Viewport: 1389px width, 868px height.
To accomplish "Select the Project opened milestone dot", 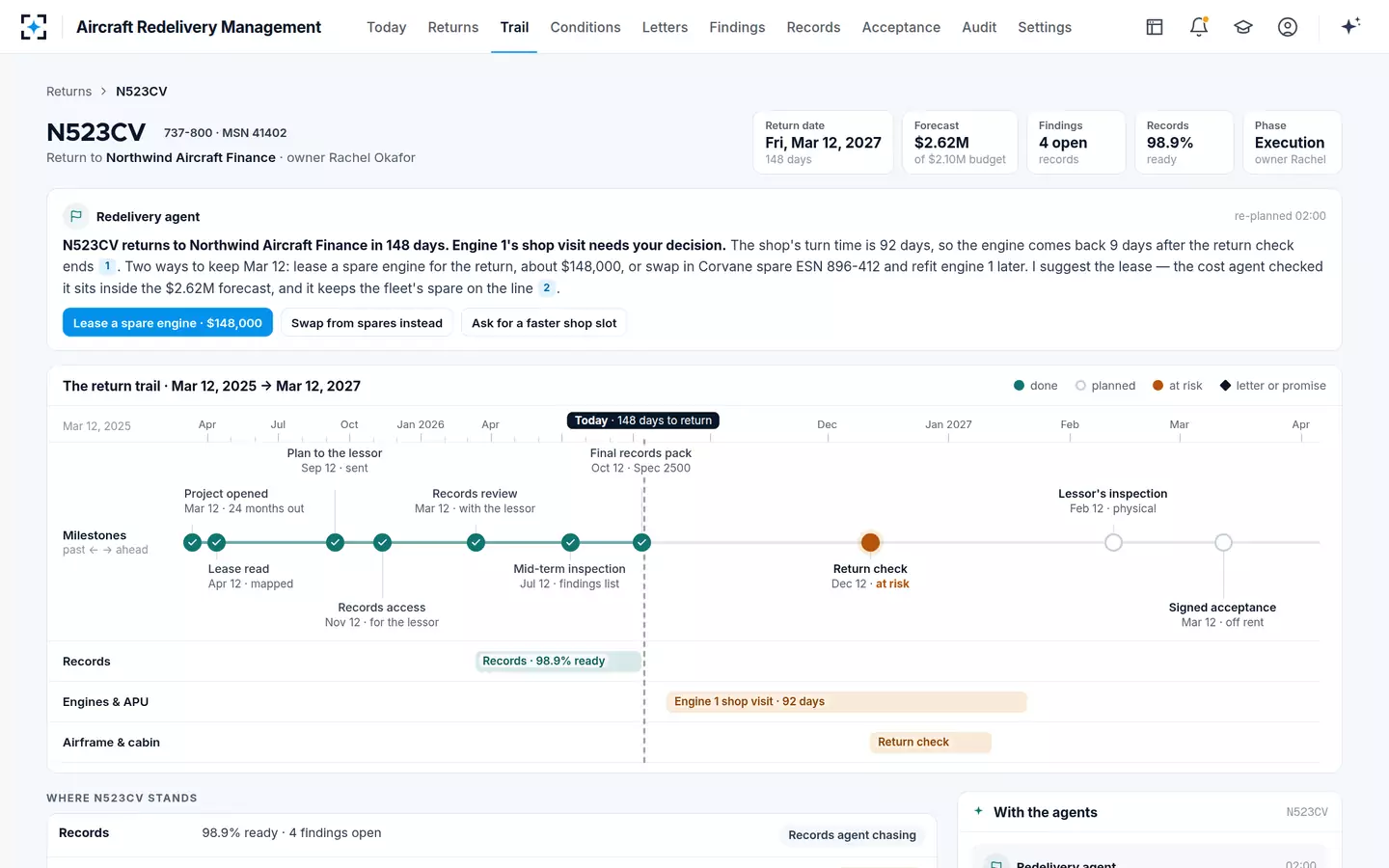I will click(x=193, y=542).
